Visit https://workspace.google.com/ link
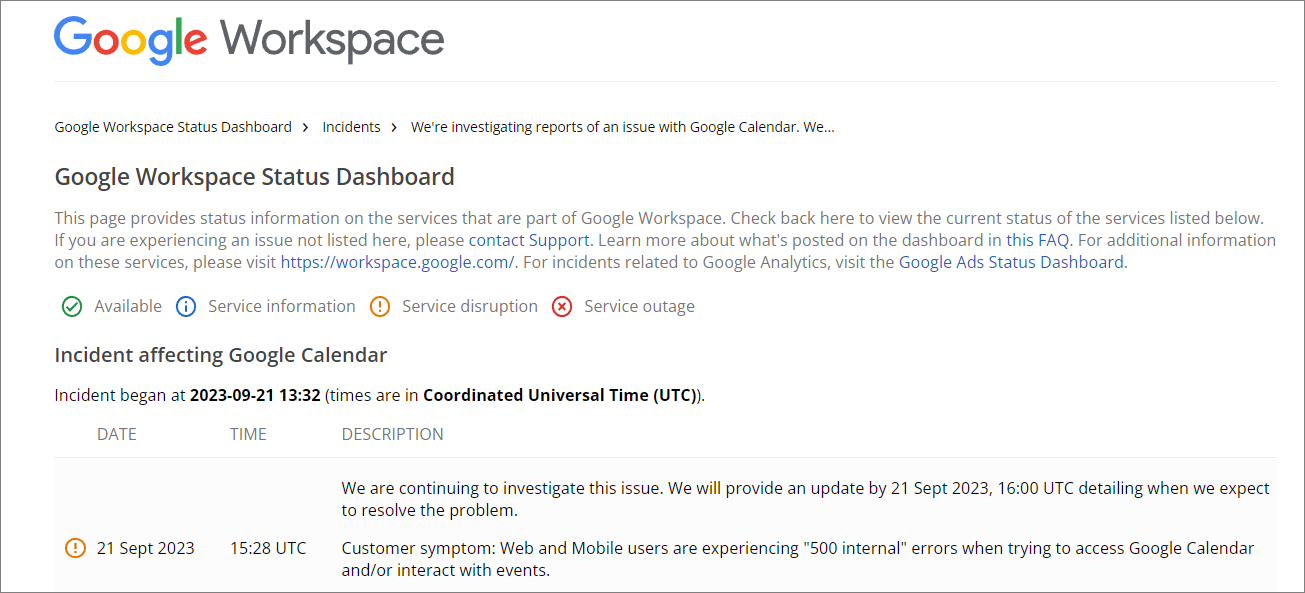Screen dimensions: 1305x593 click(397, 262)
